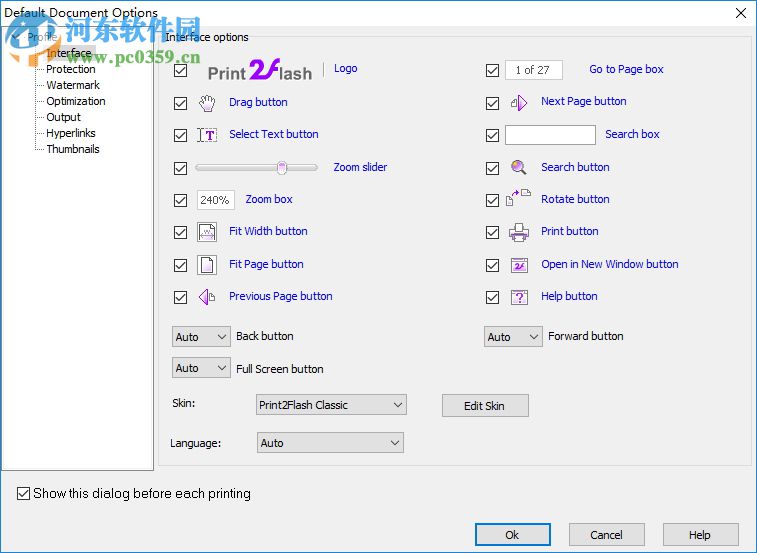Screen dimensions: 757x553
Task: Open the Forward button Auto dropdown
Action: pos(513,337)
